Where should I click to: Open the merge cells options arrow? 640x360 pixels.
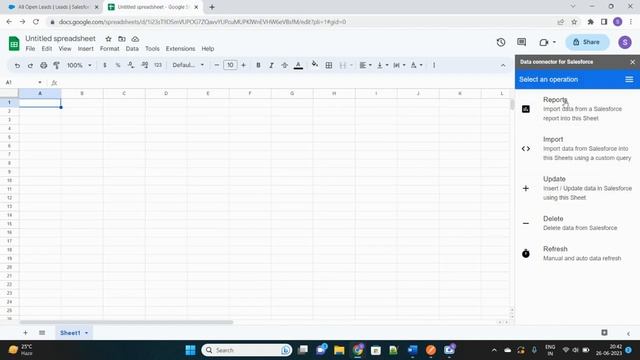point(351,65)
